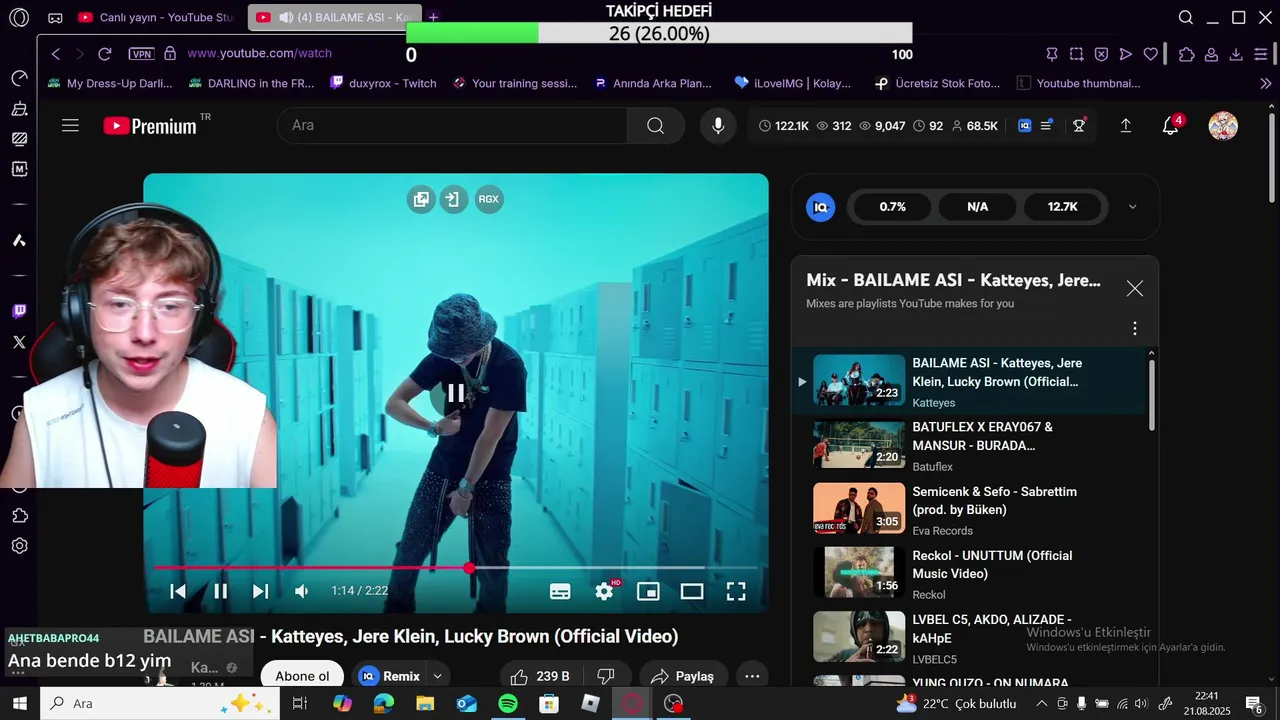
Task: Skip to next video in player
Action: 260,591
